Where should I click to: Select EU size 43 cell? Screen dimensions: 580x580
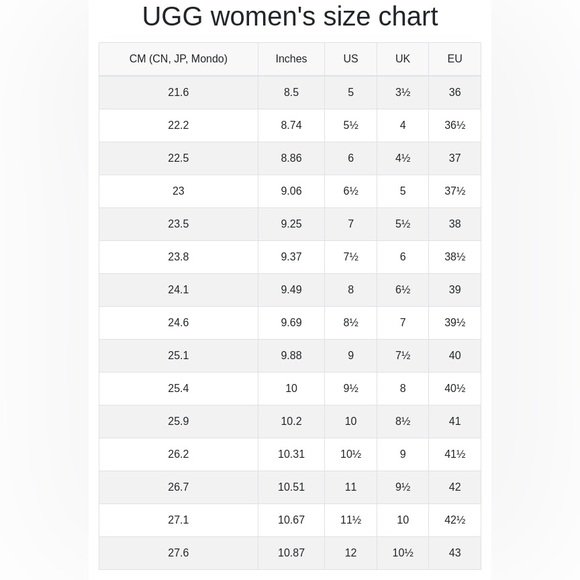[455, 553]
